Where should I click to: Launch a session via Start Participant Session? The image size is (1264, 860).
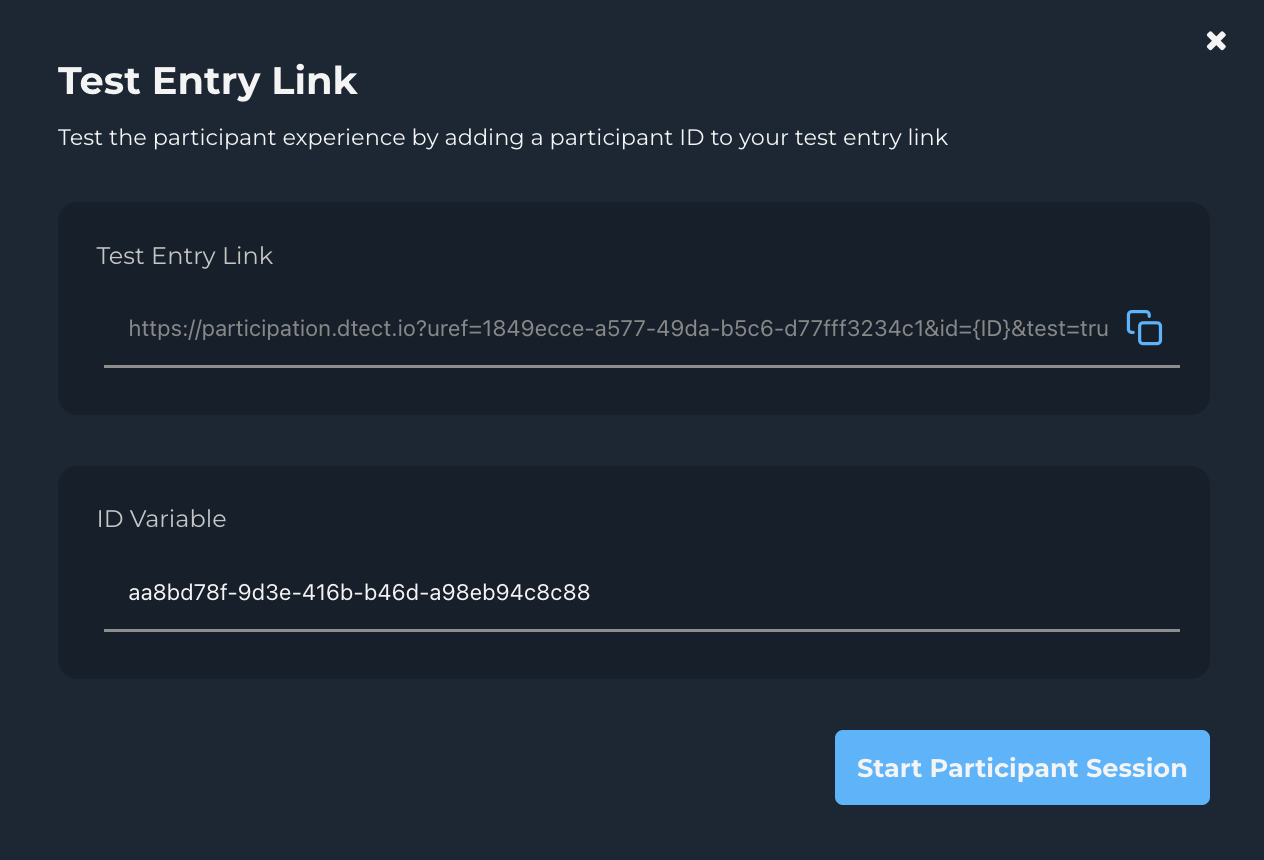[x=1021, y=767]
